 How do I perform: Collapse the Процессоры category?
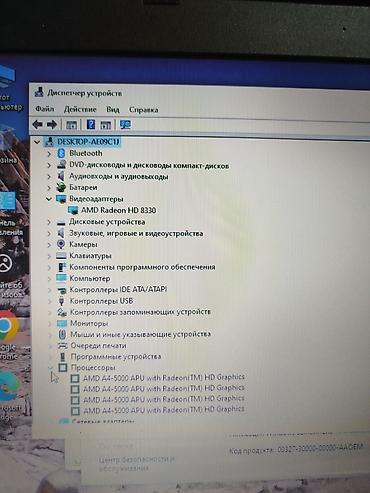tap(51, 367)
